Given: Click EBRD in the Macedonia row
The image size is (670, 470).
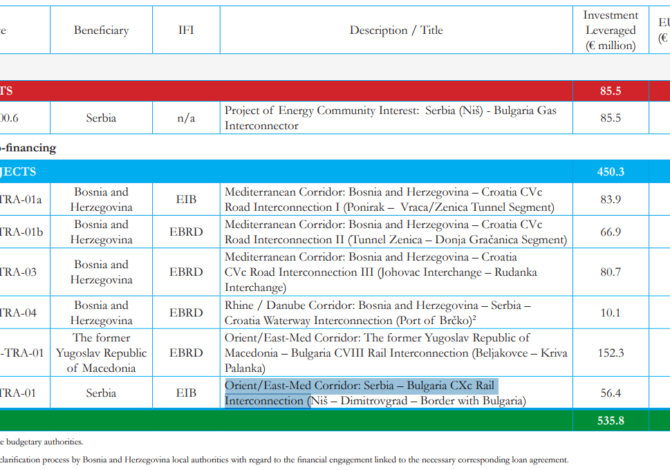Looking at the screenshot, I should [x=186, y=353].
